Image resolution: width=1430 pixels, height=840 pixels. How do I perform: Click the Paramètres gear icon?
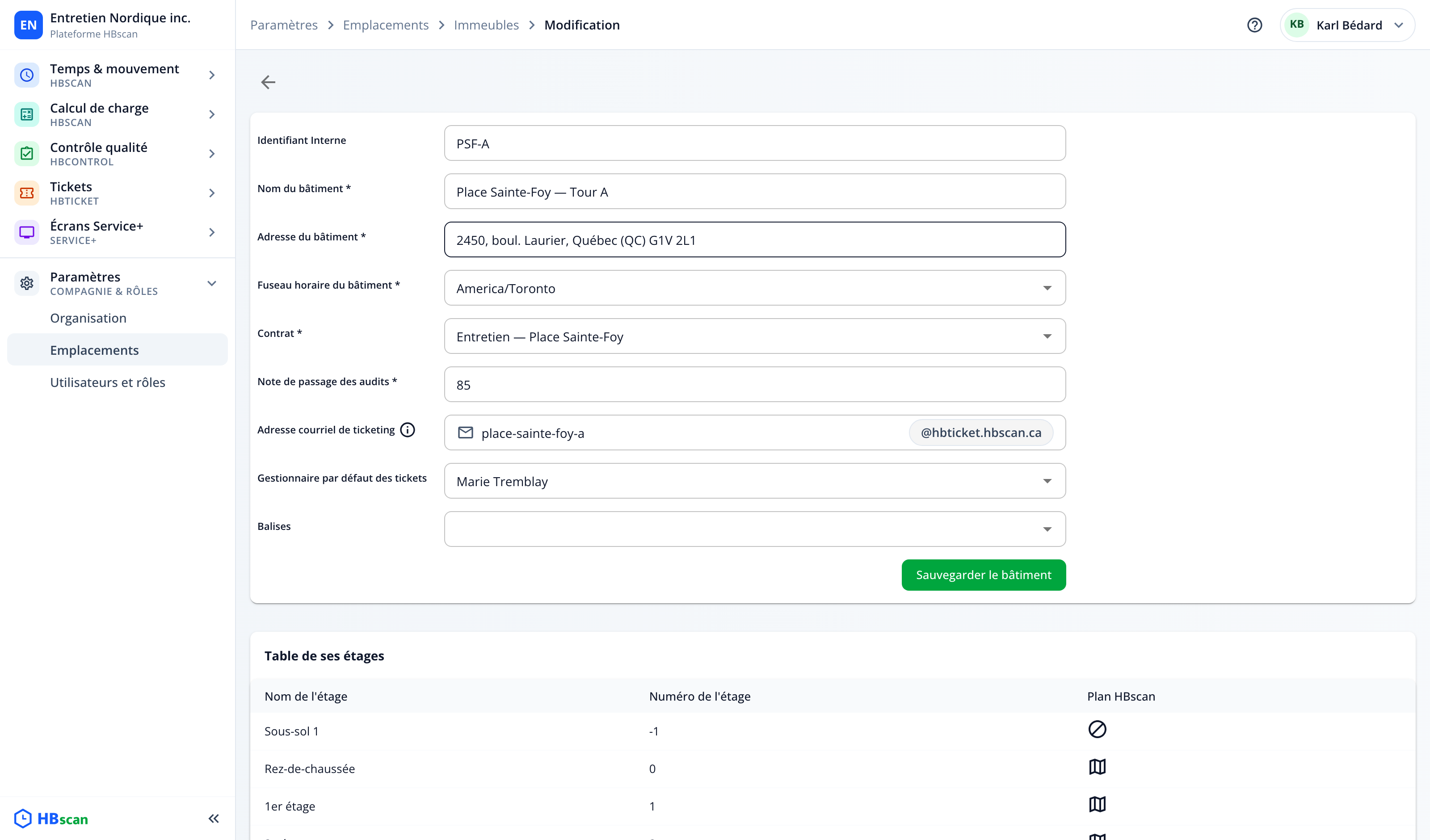(x=27, y=283)
